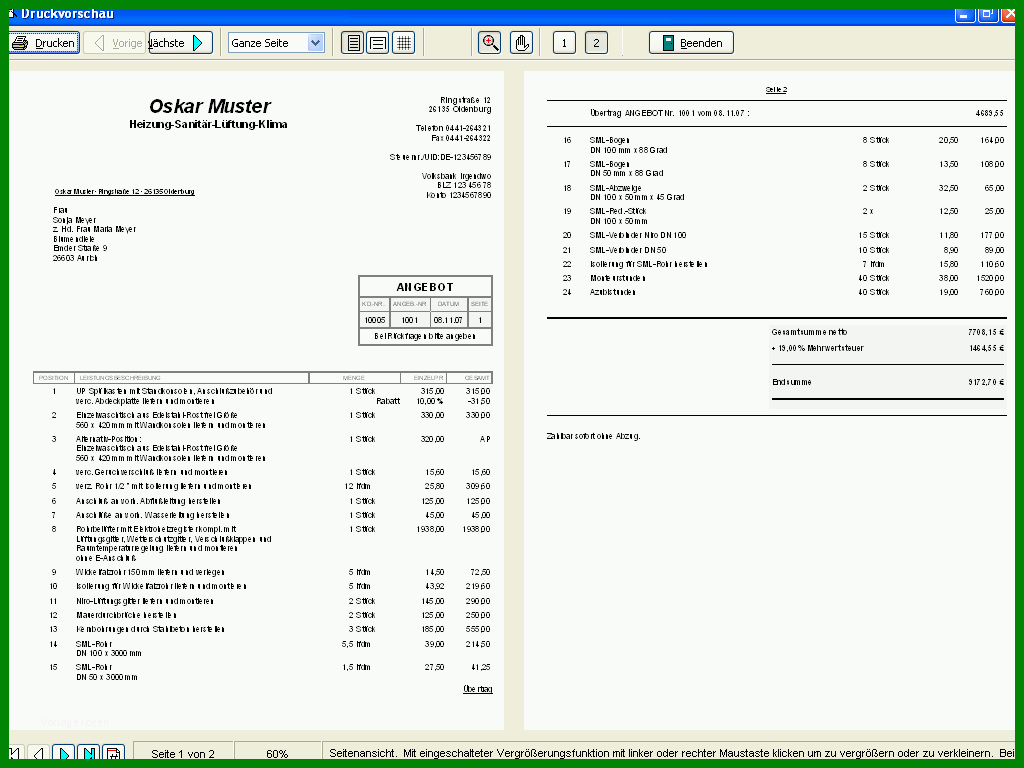This screenshot has height=768, width=1024.
Task: Click 'Seite 1 von 2' status field
Action: click(183, 754)
